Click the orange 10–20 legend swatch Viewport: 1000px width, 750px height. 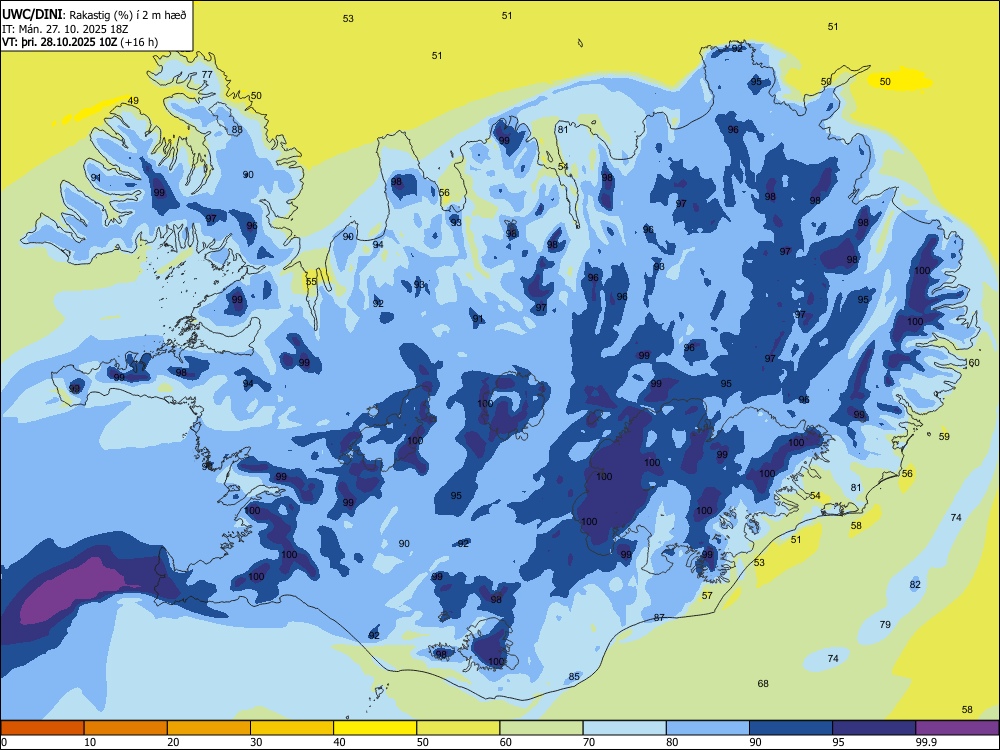click(x=126, y=728)
